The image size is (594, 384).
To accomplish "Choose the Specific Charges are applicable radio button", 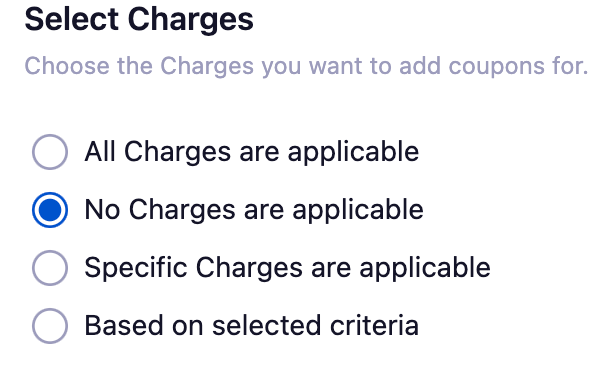I will 50,268.
